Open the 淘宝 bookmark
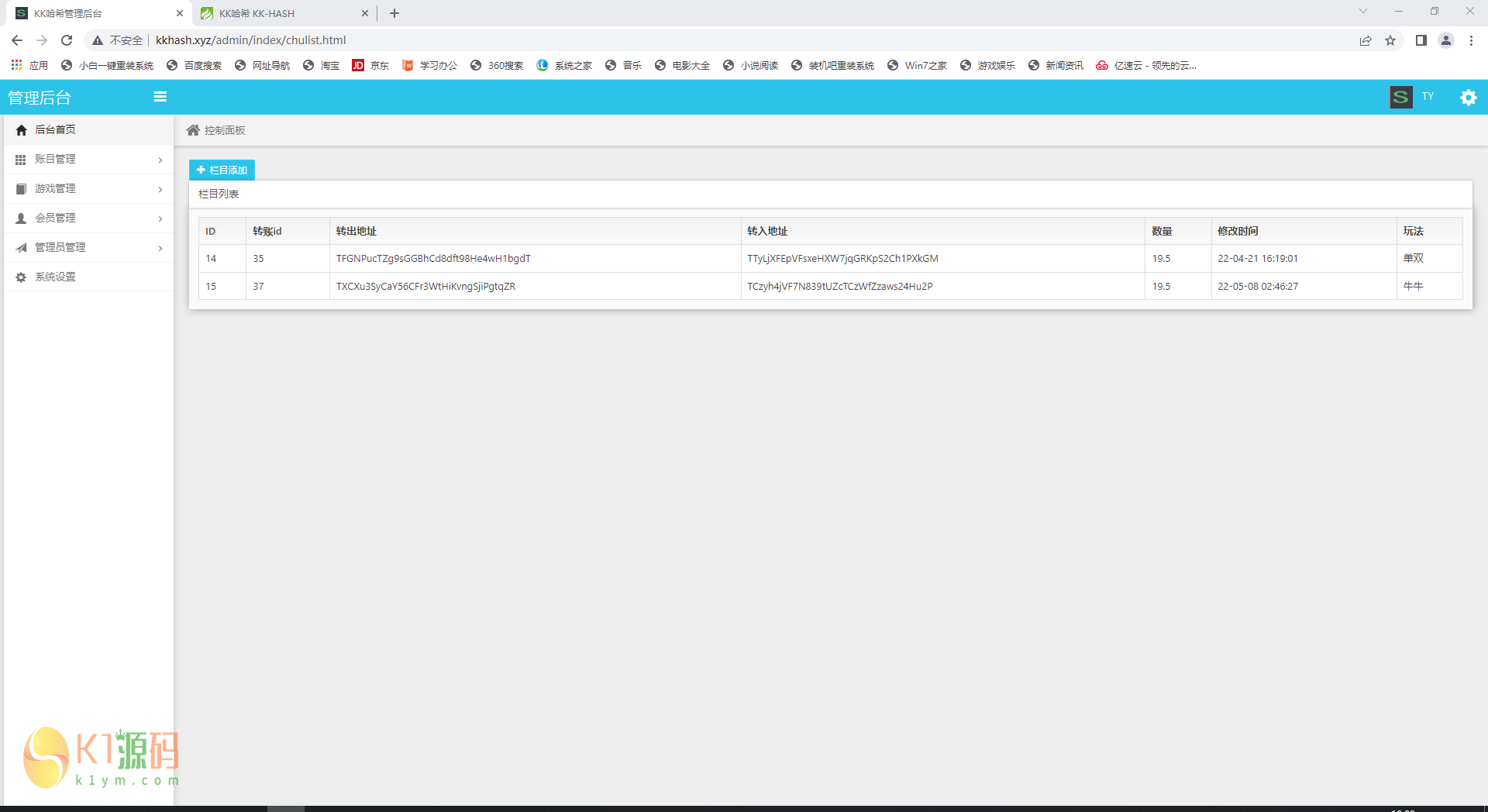The image size is (1488, 812). (322, 65)
